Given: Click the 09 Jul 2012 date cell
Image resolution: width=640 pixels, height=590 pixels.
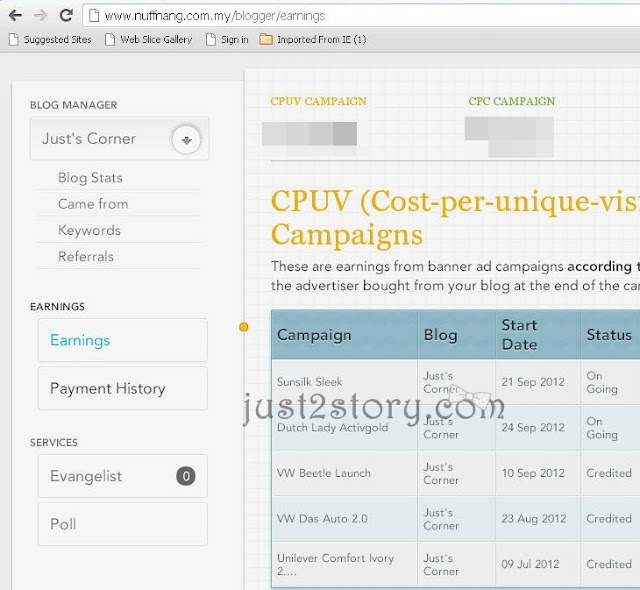Looking at the screenshot, I should click(538, 565).
